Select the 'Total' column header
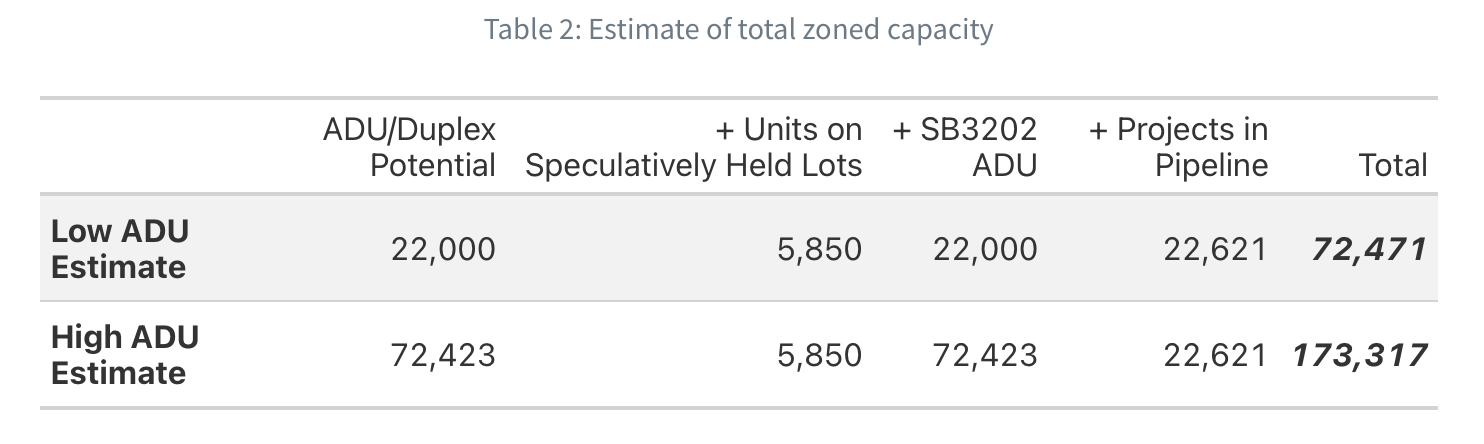This screenshot has height=444, width=1484. [1393, 165]
